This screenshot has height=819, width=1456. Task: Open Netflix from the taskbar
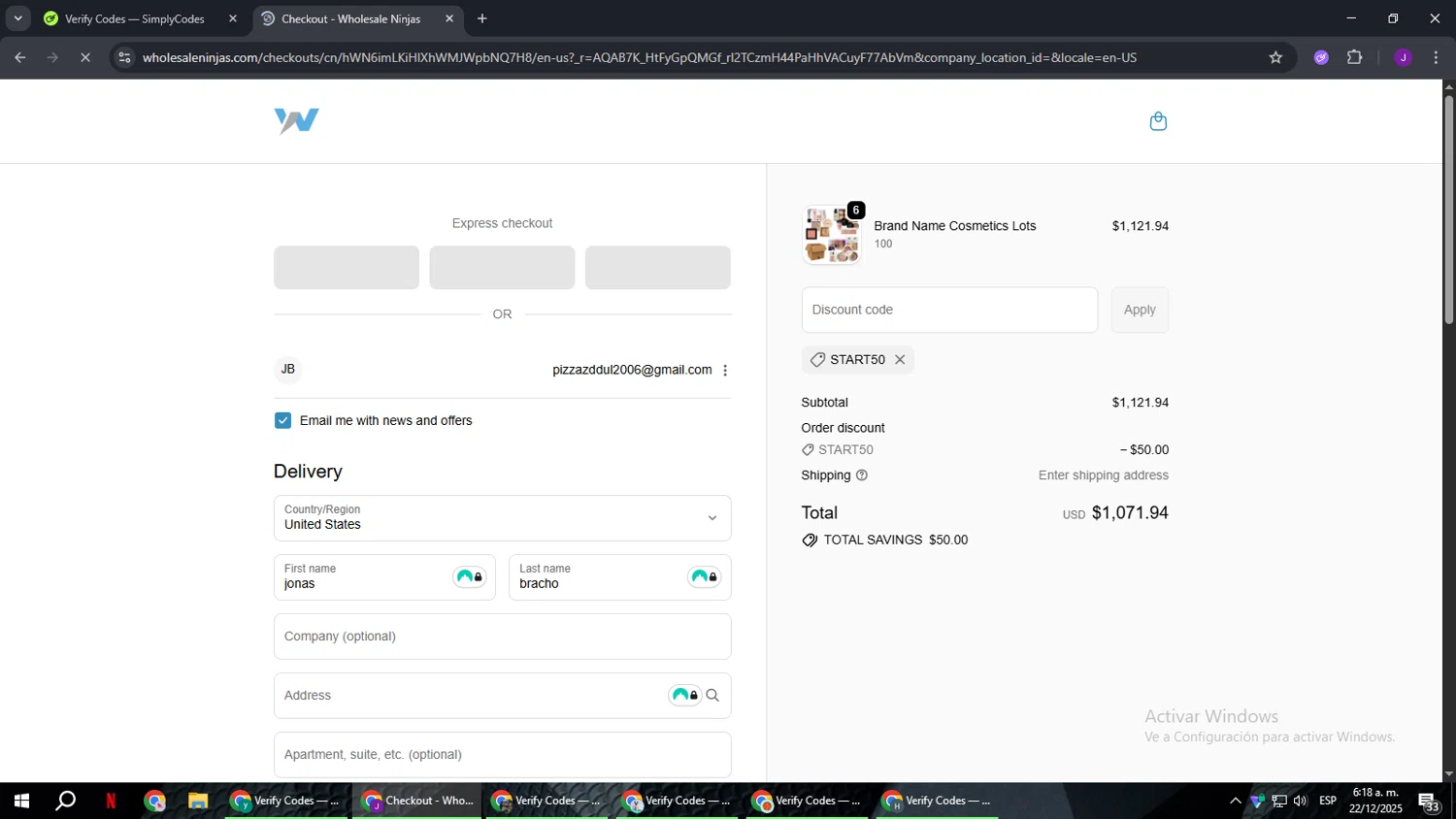coord(111,801)
